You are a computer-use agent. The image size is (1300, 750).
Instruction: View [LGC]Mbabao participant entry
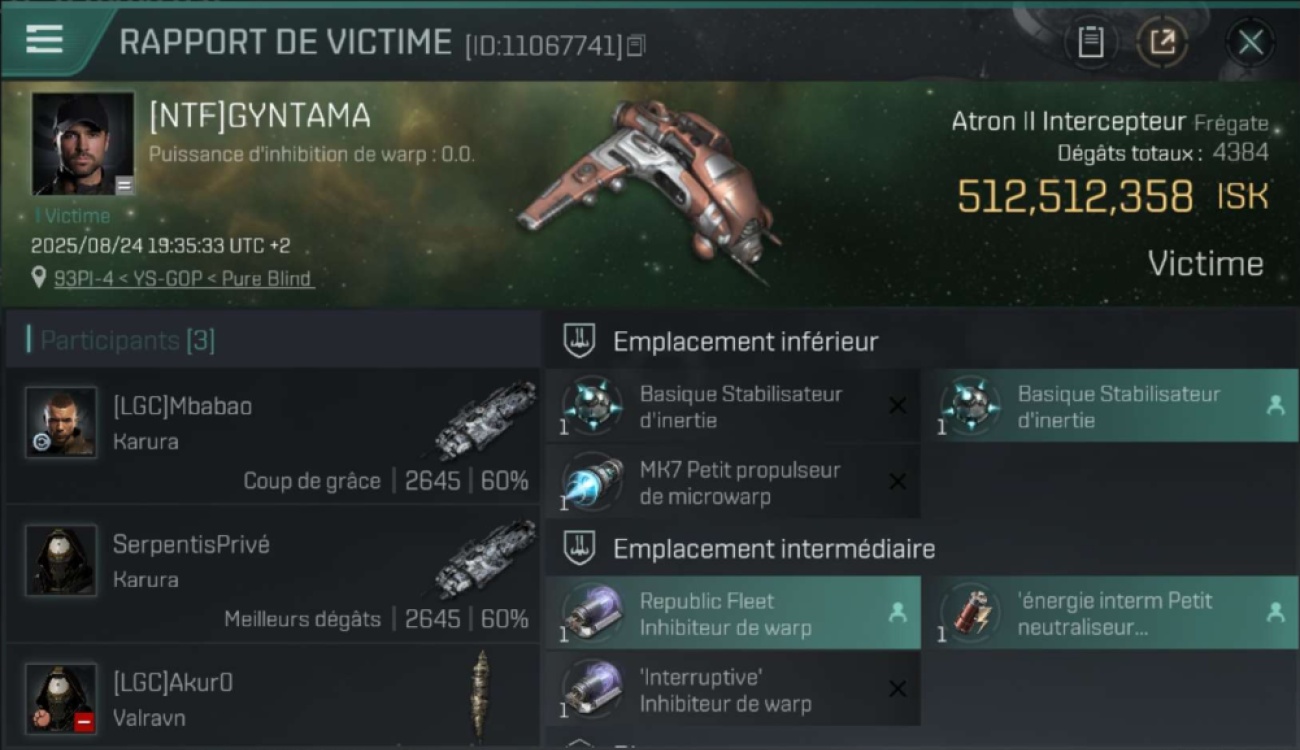click(273, 437)
